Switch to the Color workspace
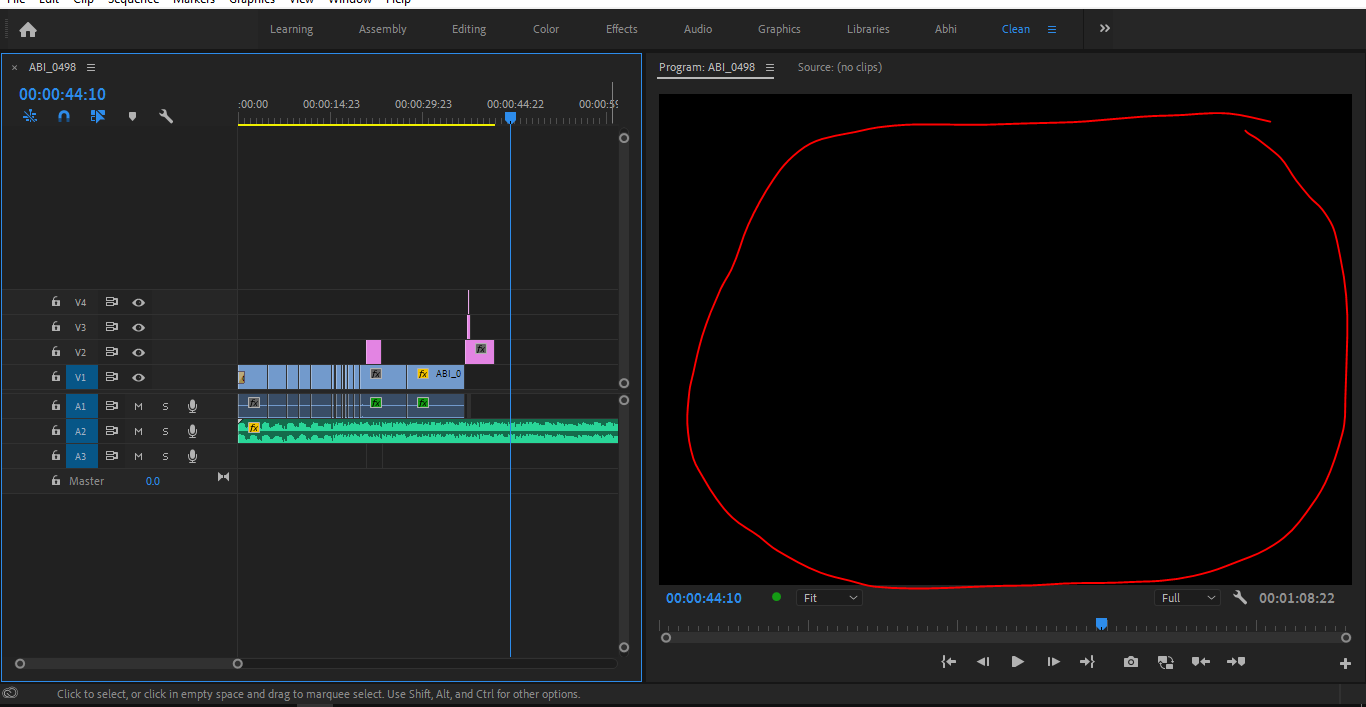Screen dimensions: 1366x707 click(x=545, y=29)
